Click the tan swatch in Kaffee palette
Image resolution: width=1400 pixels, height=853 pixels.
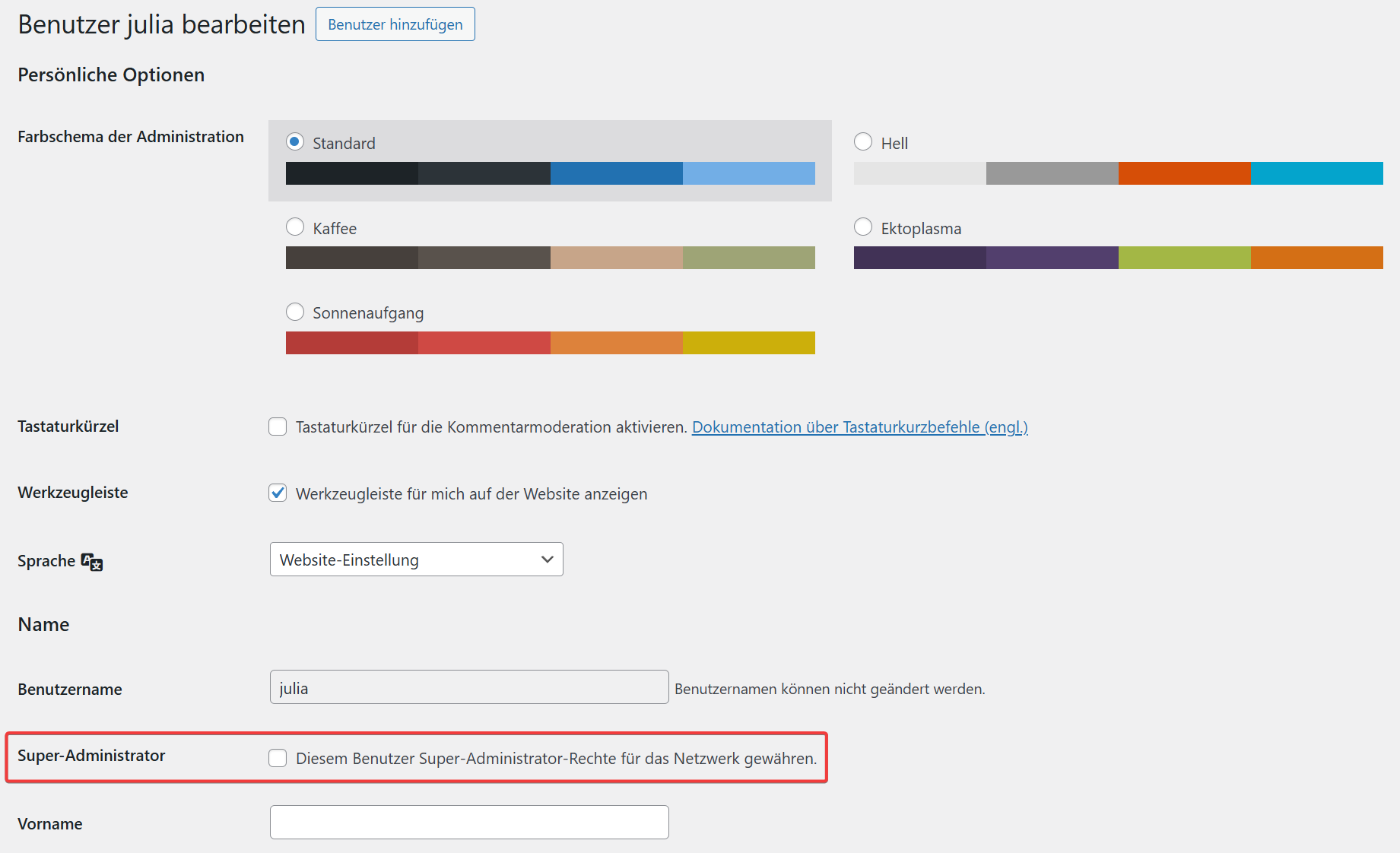click(x=616, y=258)
